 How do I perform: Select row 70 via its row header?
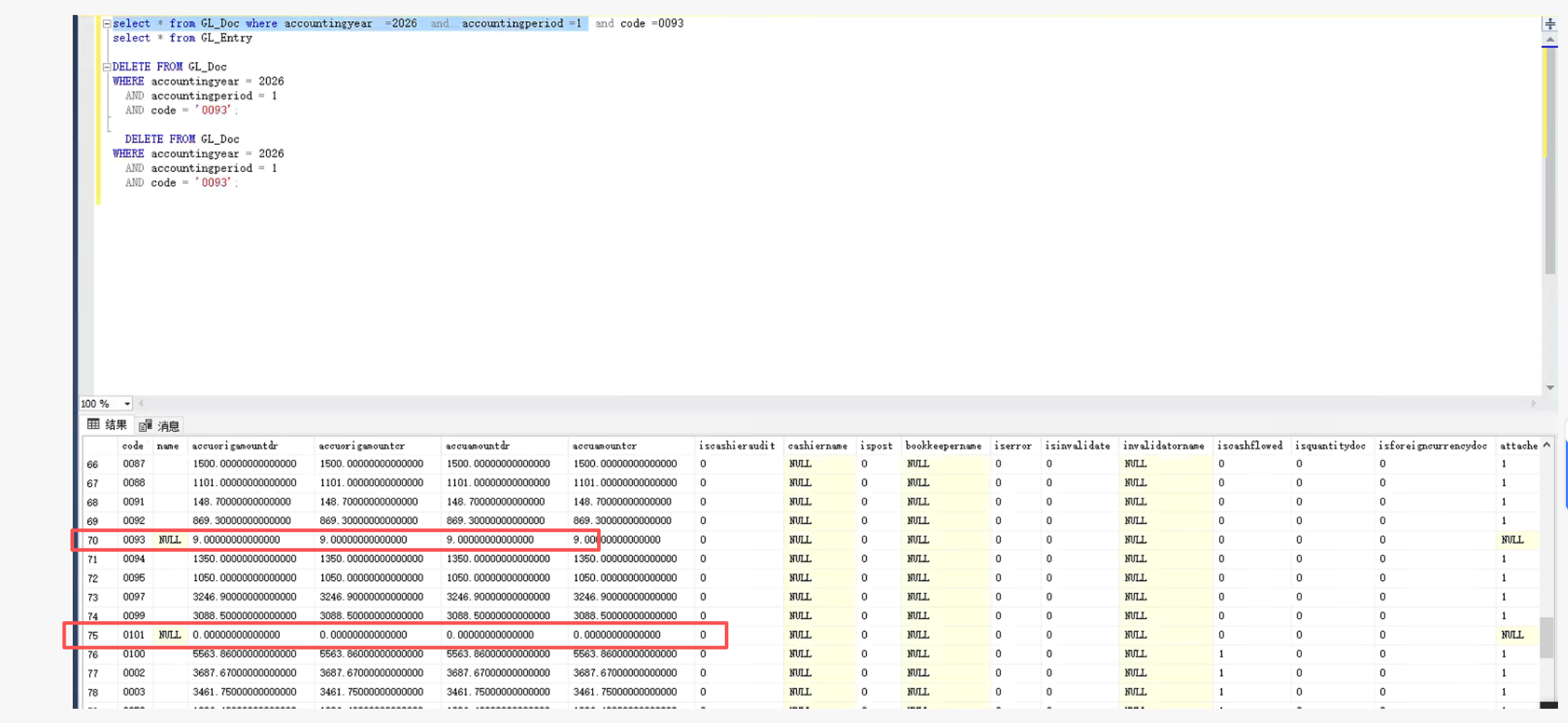(93, 540)
